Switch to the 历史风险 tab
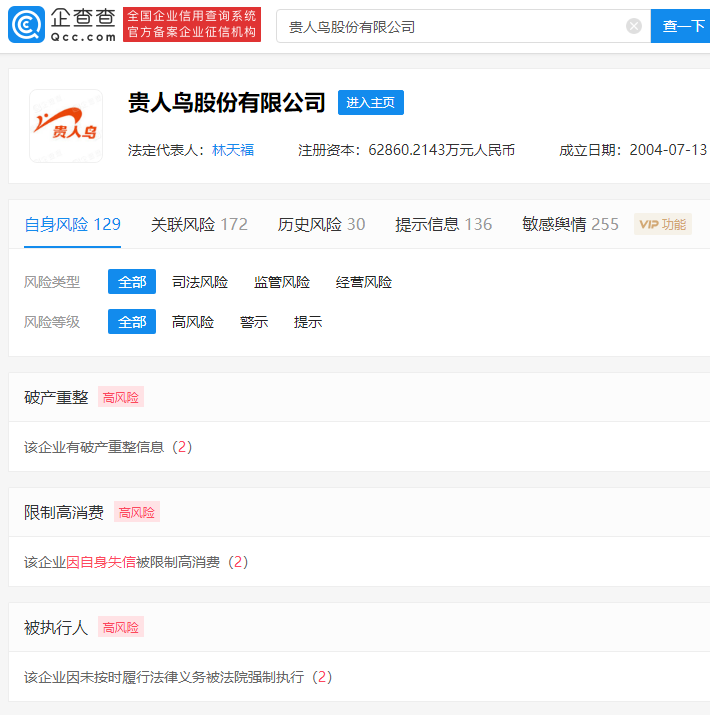This screenshot has width=710, height=715. pyautogui.click(x=321, y=224)
